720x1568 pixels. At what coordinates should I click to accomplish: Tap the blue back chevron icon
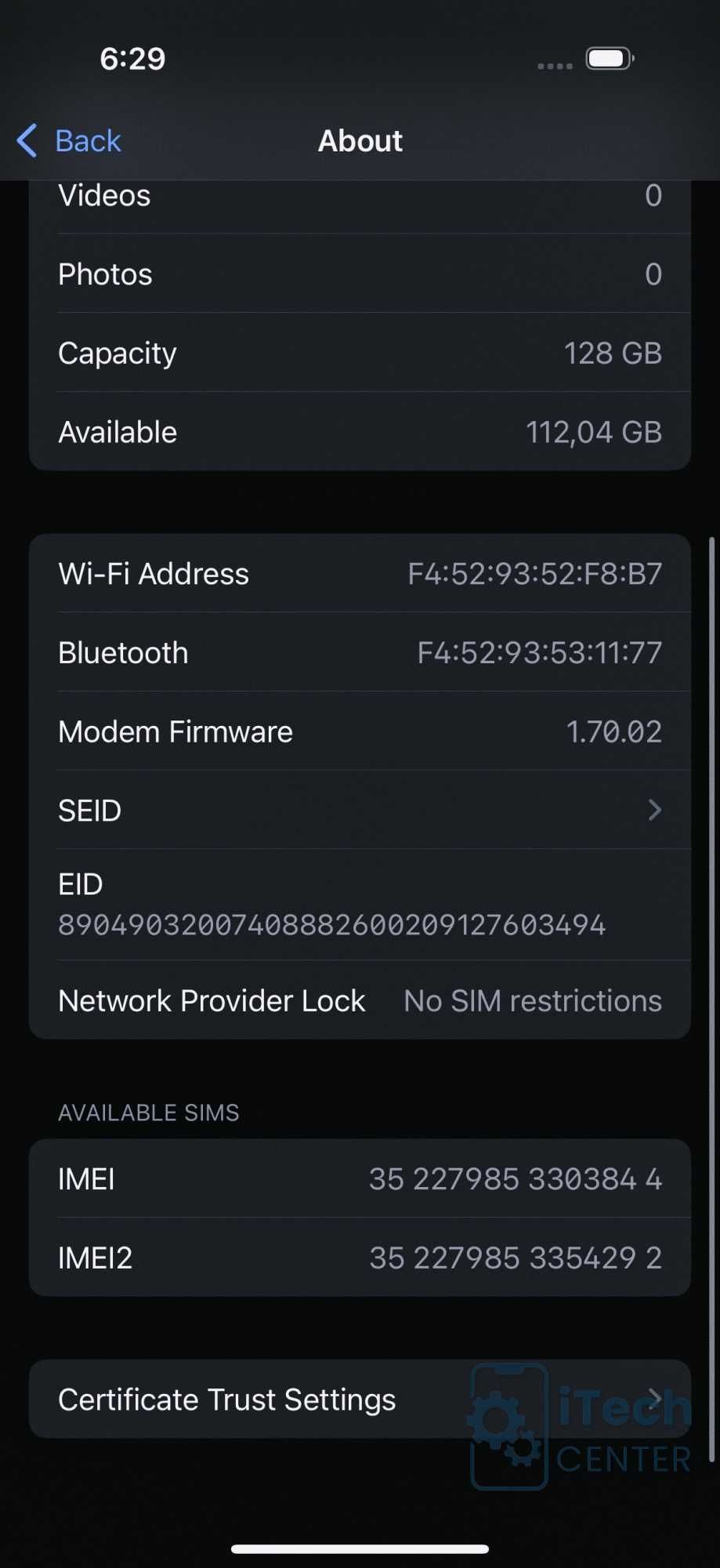(27, 141)
